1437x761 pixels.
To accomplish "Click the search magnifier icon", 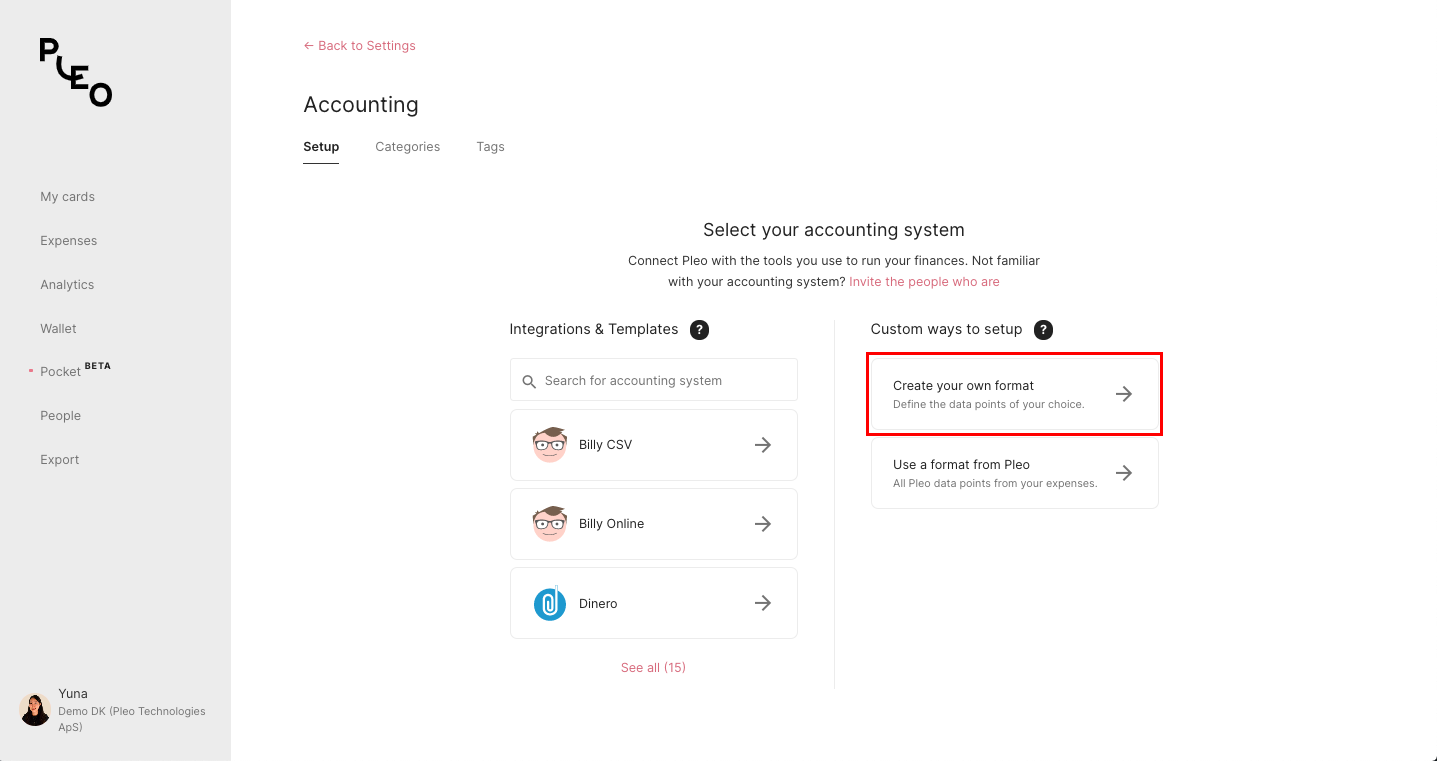I will [x=529, y=381].
